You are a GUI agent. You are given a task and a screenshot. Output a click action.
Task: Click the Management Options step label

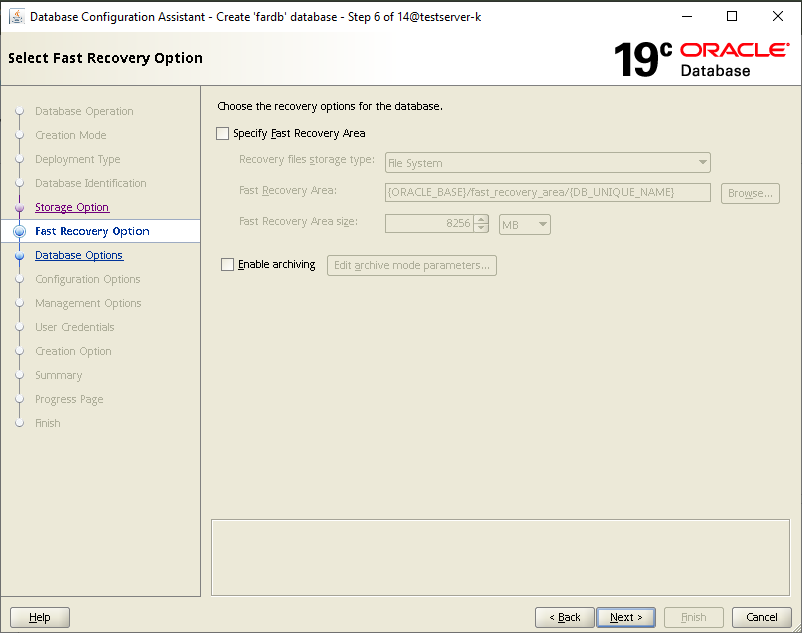tap(88, 303)
